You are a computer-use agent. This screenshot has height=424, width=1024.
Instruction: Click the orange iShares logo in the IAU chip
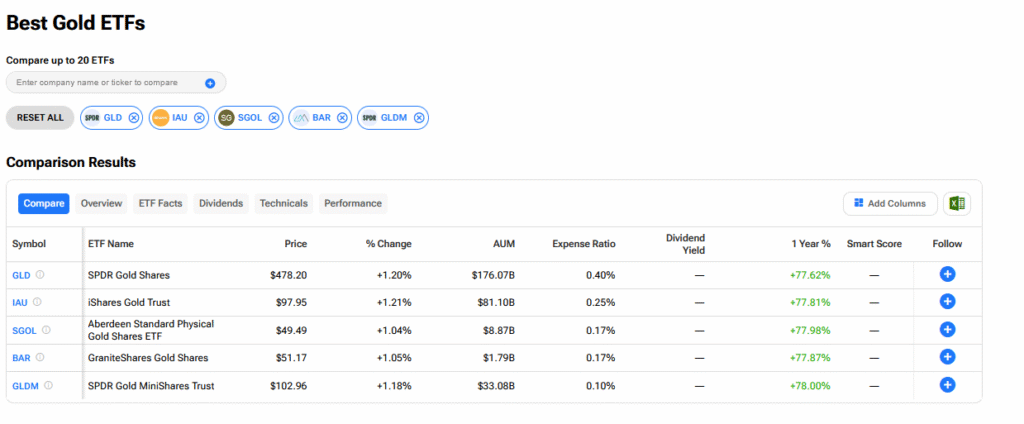point(161,118)
